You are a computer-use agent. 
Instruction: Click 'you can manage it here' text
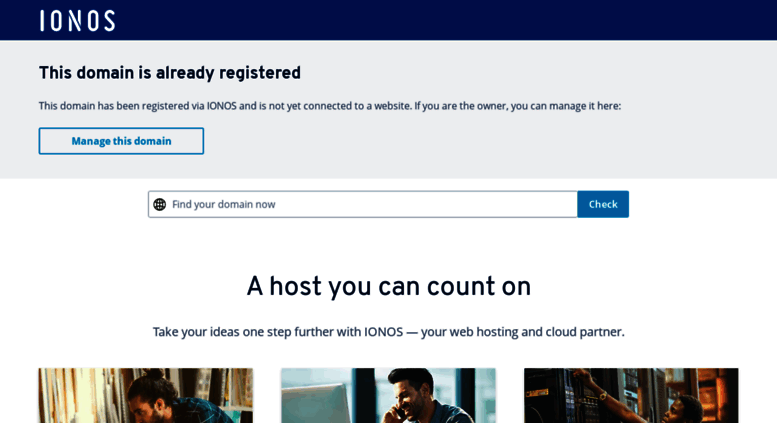click(565, 106)
